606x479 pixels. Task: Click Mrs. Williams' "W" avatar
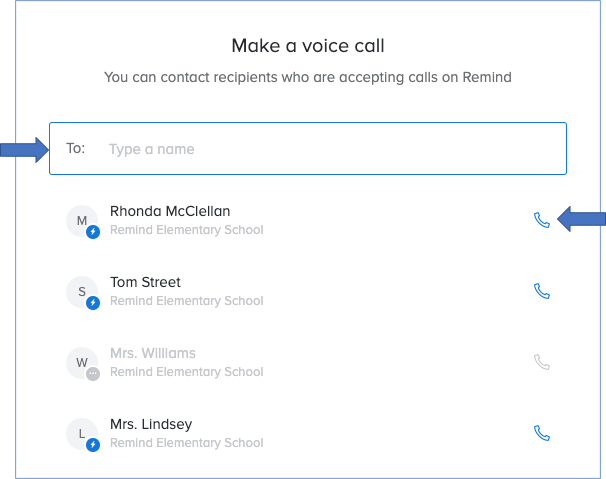(x=81, y=362)
